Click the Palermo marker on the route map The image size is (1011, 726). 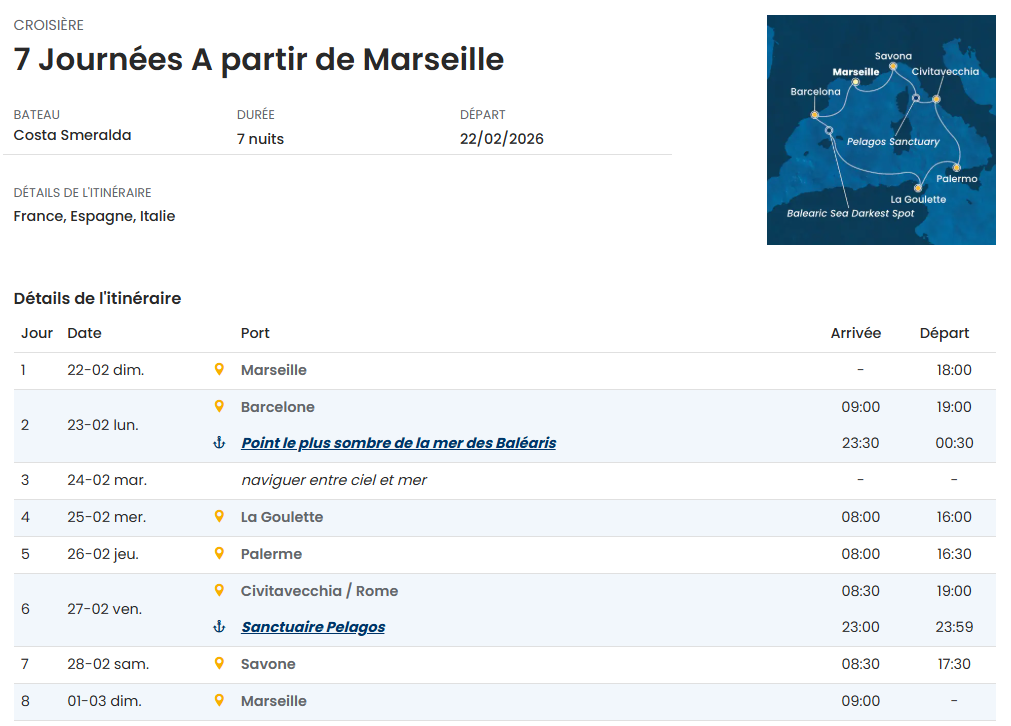pos(957,167)
